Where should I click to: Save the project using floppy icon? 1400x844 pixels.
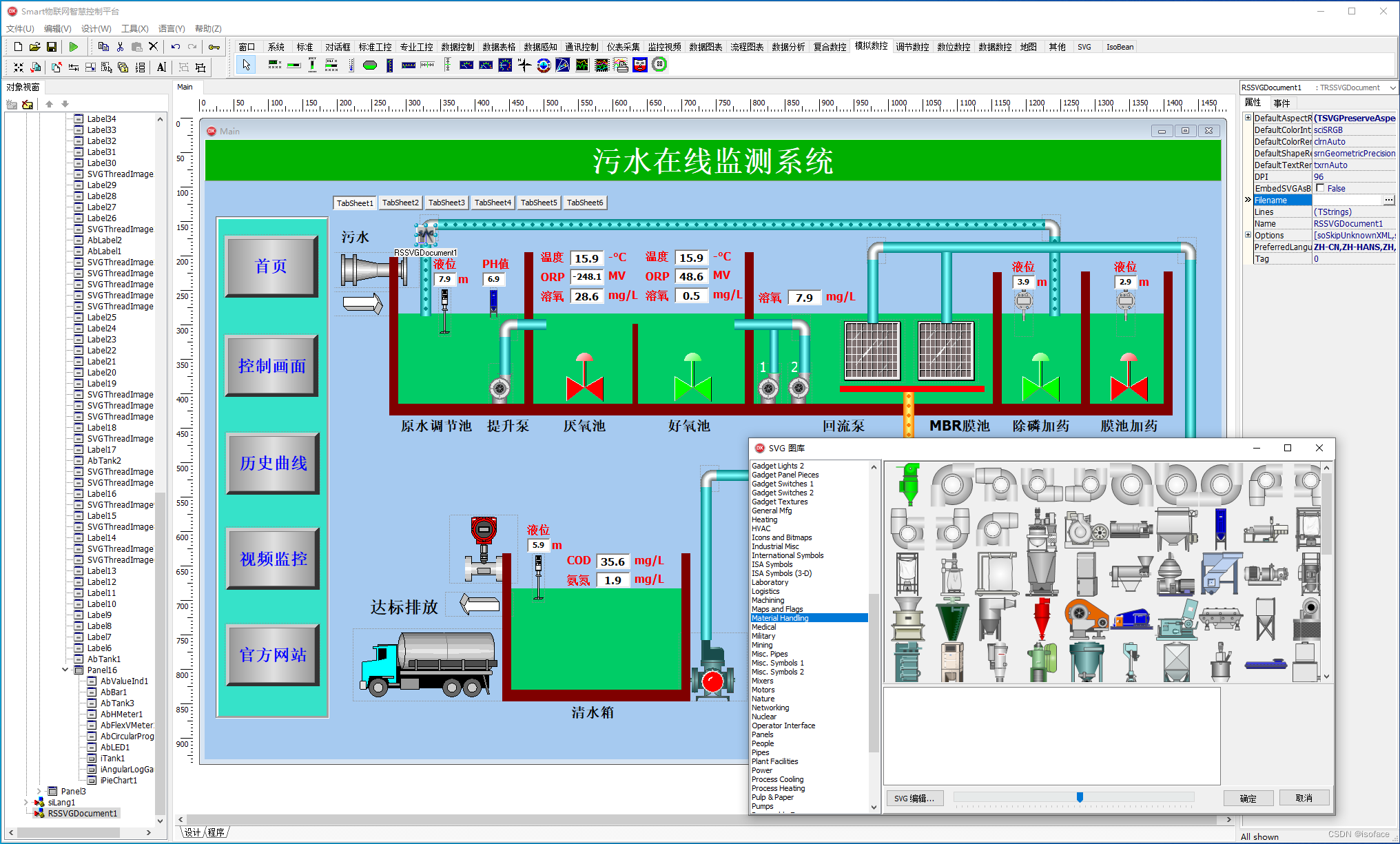(x=52, y=47)
